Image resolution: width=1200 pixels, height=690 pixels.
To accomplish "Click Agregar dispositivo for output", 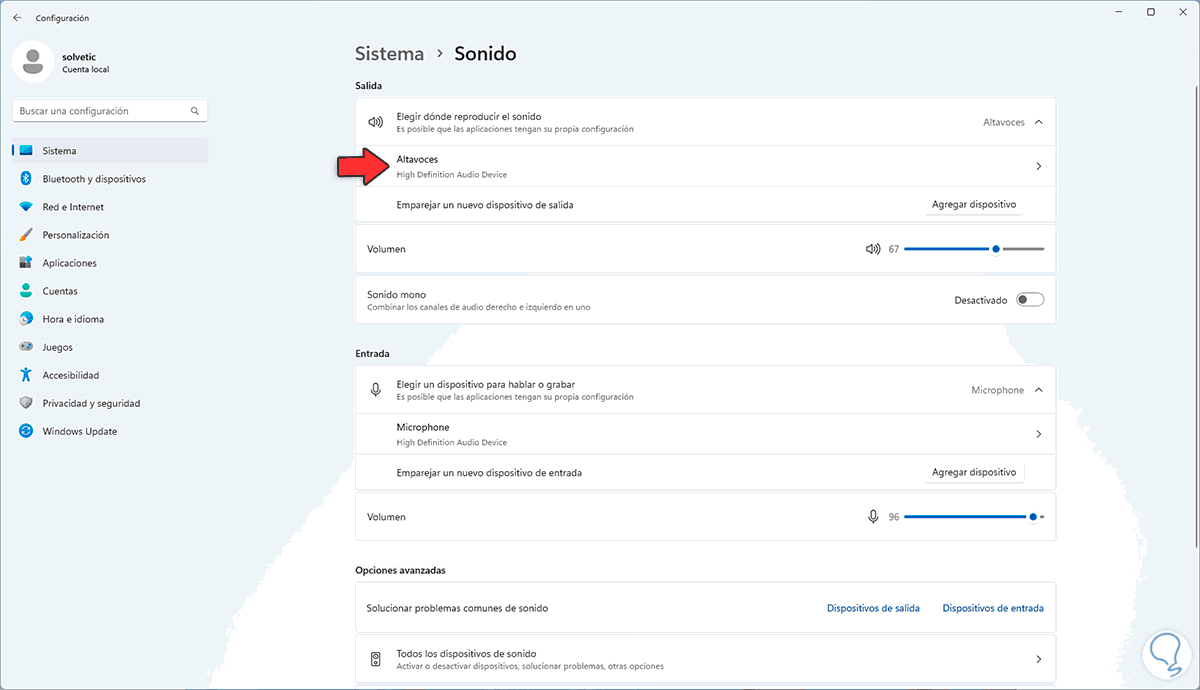I will (x=973, y=204).
